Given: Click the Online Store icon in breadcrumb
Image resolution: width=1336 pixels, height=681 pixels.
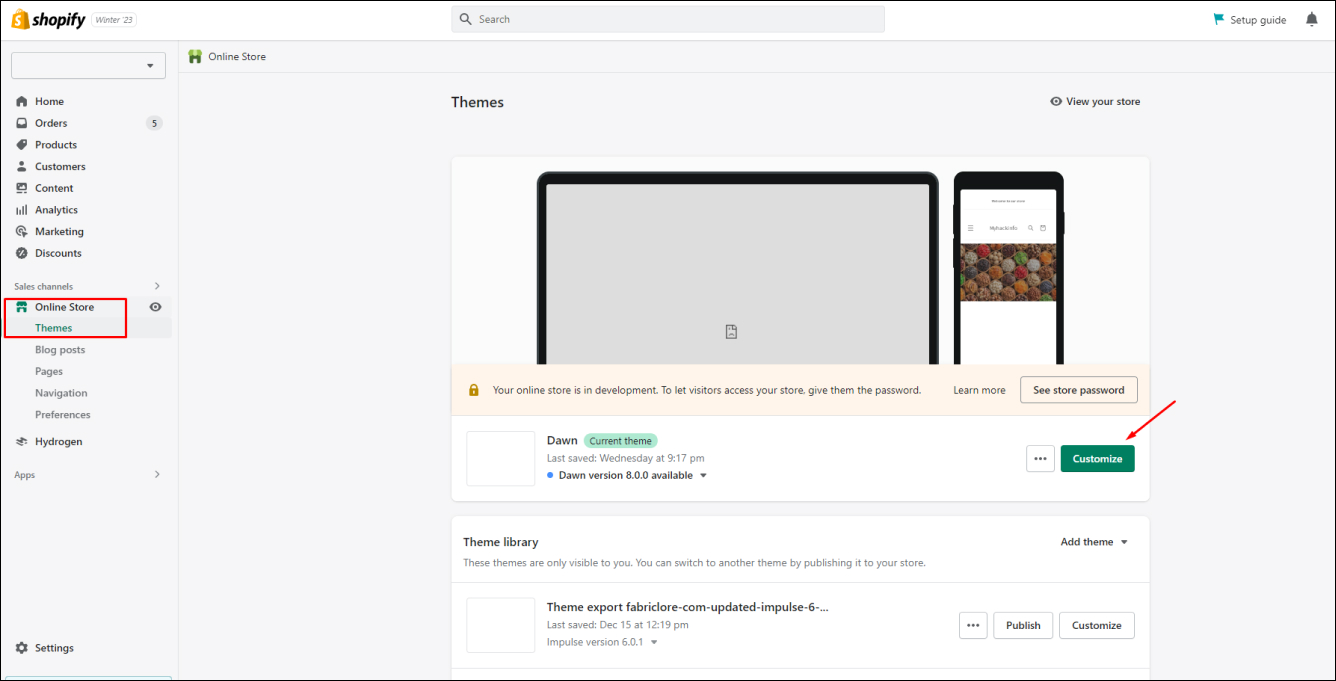Looking at the screenshot, I should tap(195, 56).
